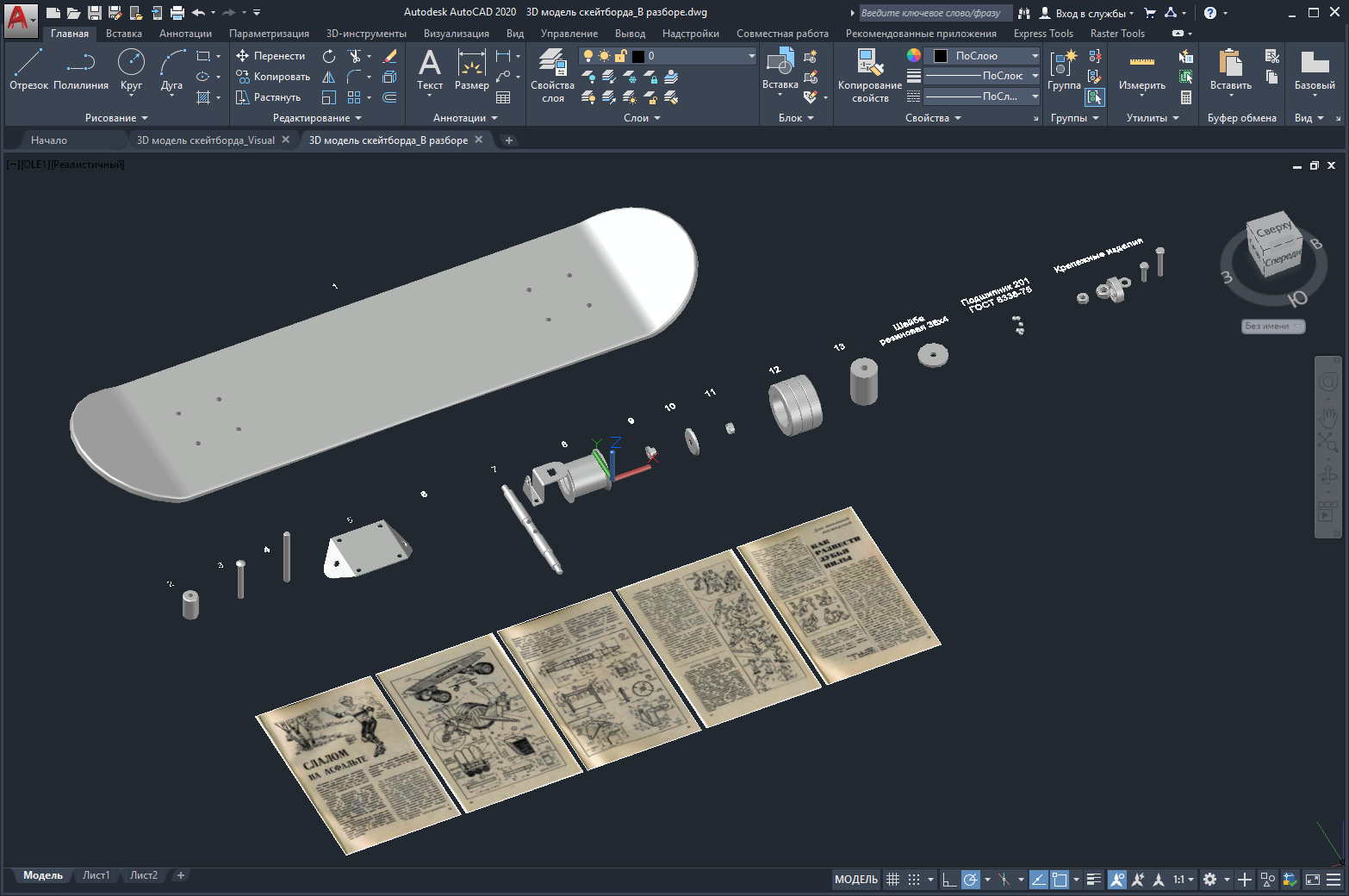
Task: Expand the Рисование panel dropdown
Action: pos(116,118)
